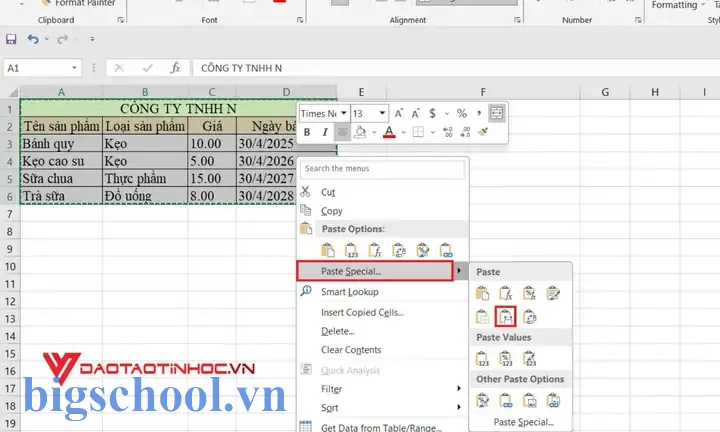Open the Undo history dropdown arrow
The width and height of the screenshot is (720, 432).
click(x=47, y=39)
